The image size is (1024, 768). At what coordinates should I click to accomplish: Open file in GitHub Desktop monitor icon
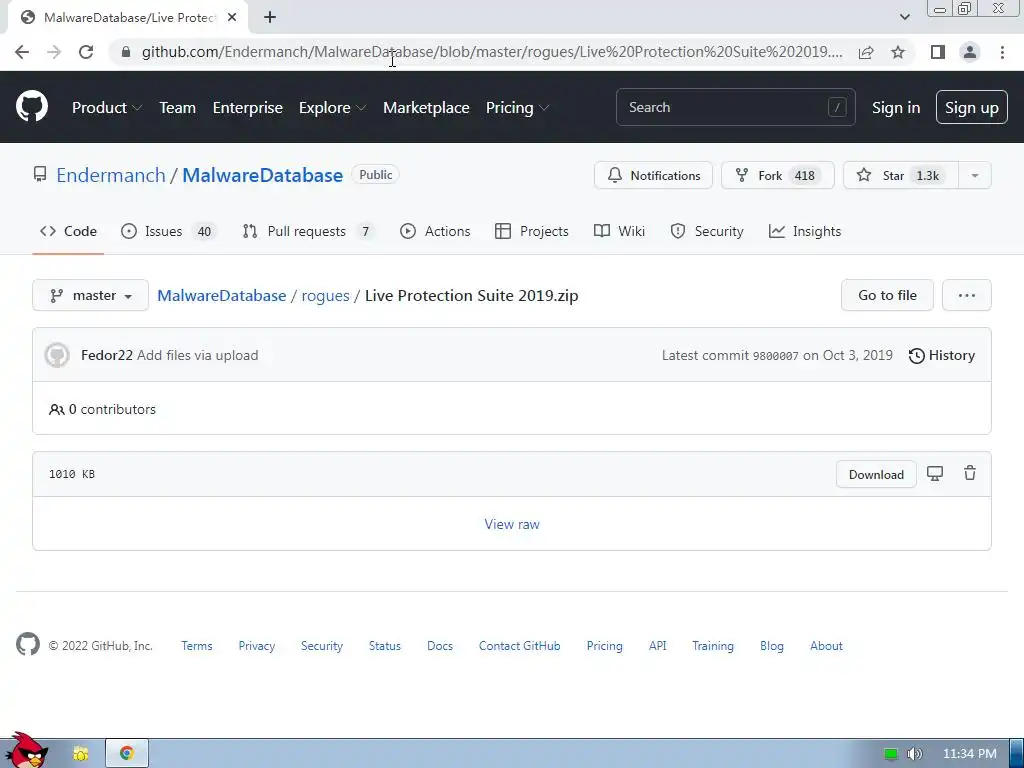point(935,473)
